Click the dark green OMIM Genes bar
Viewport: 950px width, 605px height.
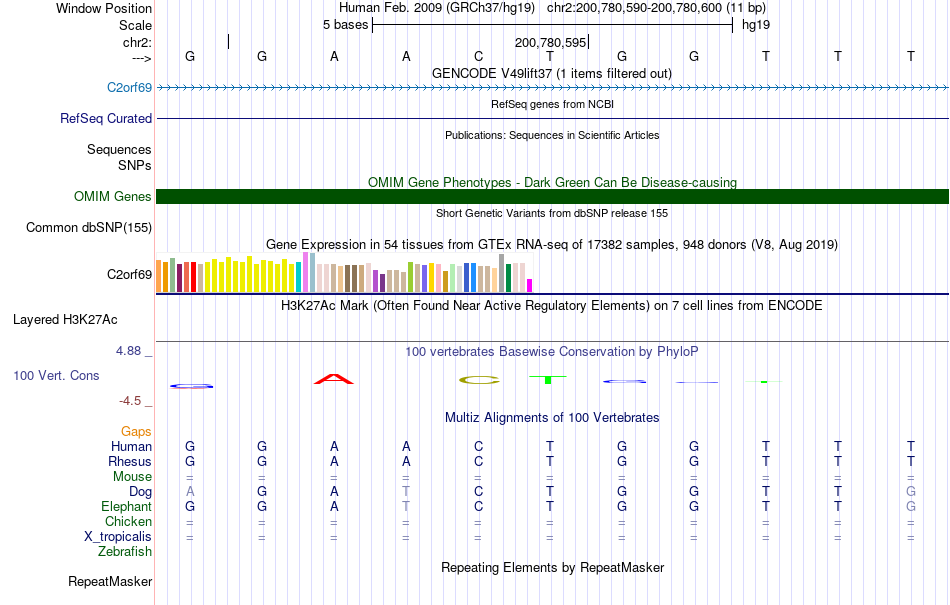pyautogui.click(x=552, y=196)
